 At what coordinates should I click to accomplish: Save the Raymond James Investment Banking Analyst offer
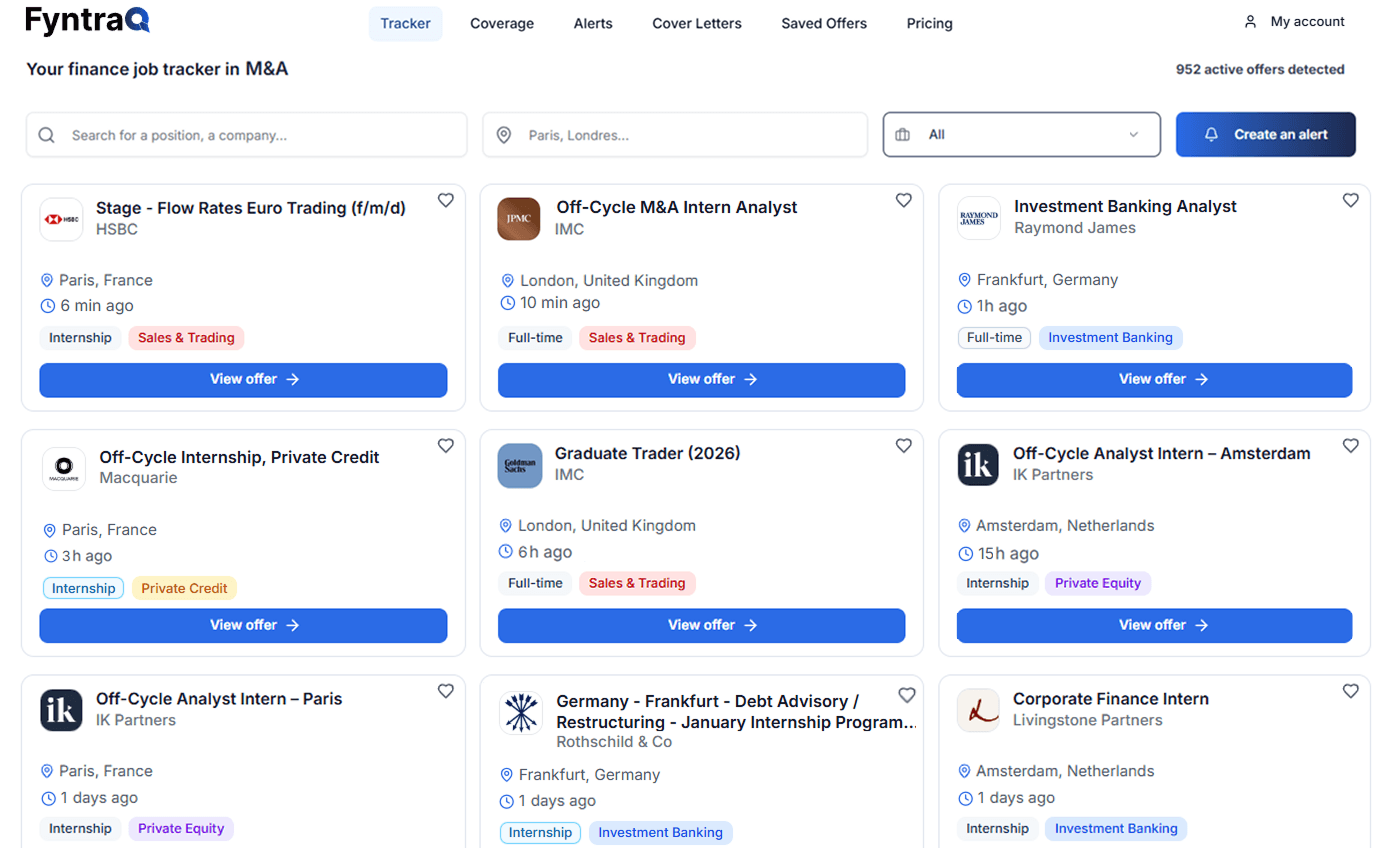pyautogui.click(x=1351, y=200)
